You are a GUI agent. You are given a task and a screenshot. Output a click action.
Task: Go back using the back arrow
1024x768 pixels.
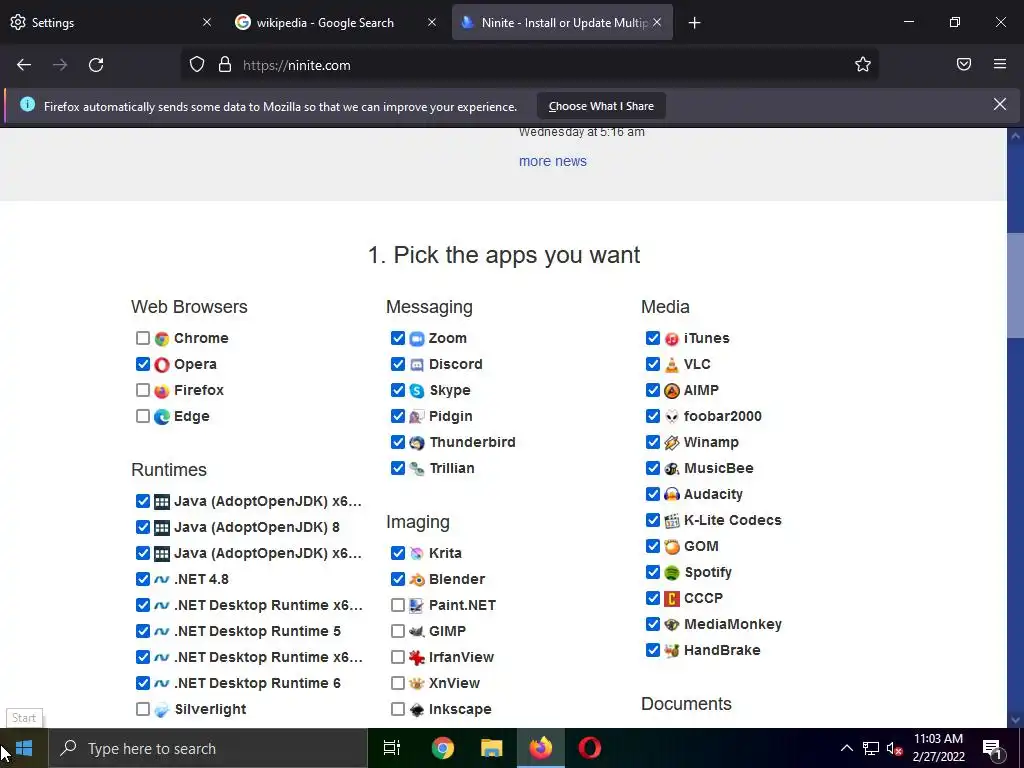pos(24,65)
